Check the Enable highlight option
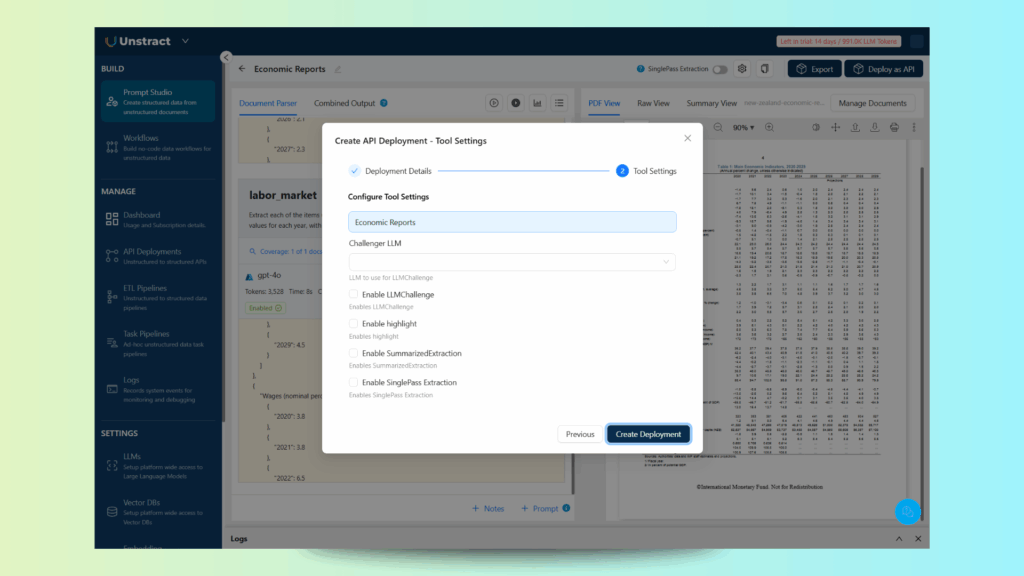Image resolution: width=1024 pixels, height=576 pixels. [x=353, y=324]
